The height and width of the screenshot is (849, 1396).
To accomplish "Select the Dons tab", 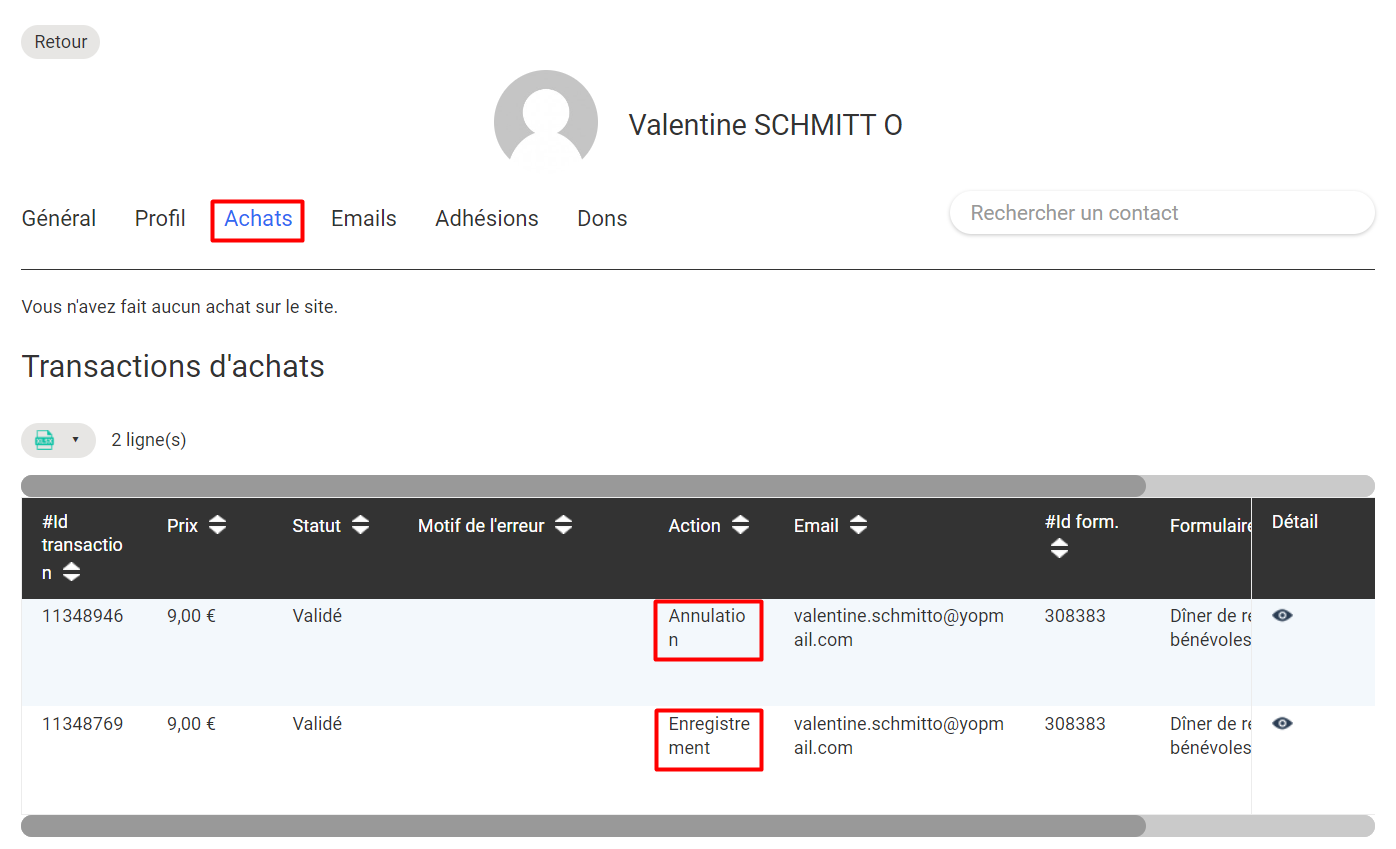I will tap(602, 219).
